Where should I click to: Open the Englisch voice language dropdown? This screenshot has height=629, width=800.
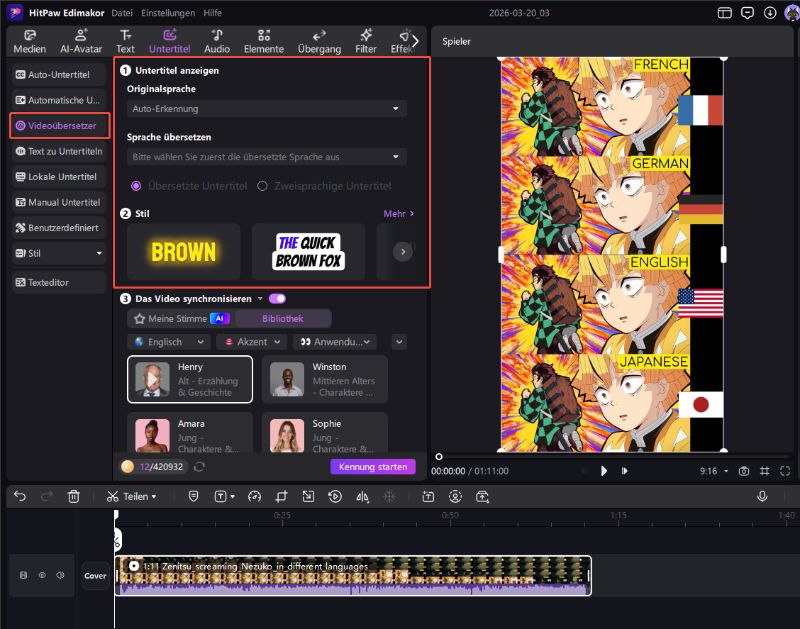(x=167, y=342)
